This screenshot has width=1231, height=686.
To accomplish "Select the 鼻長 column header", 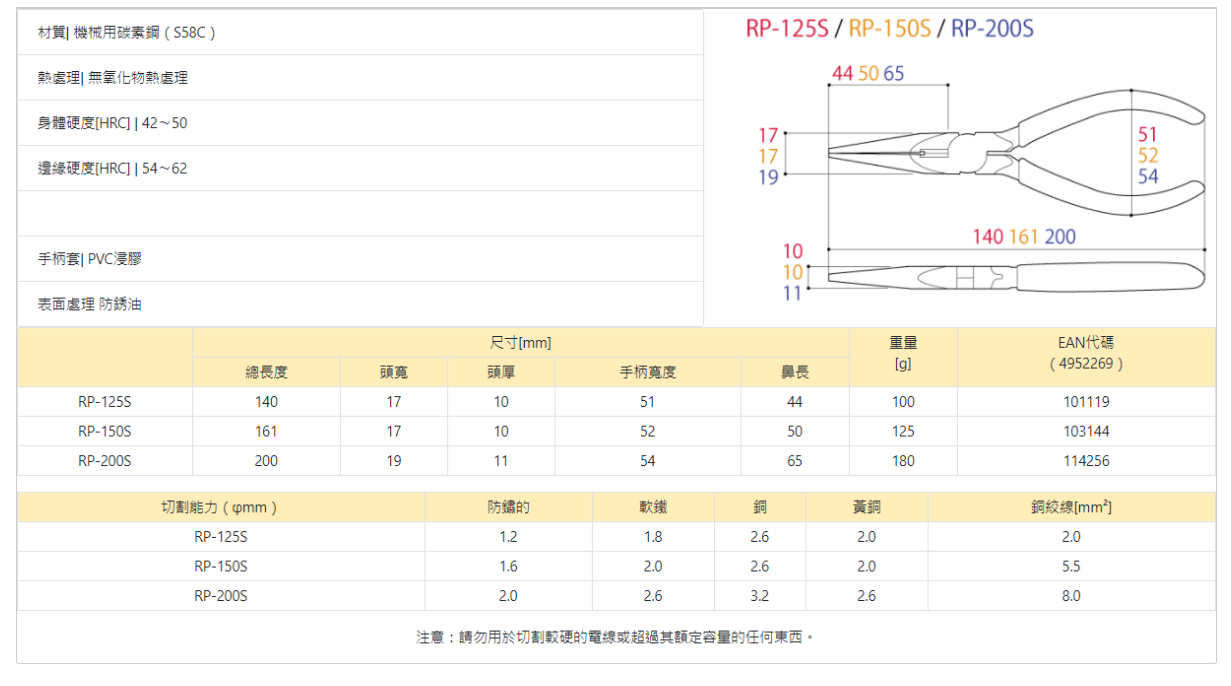I will coord(794,372).
